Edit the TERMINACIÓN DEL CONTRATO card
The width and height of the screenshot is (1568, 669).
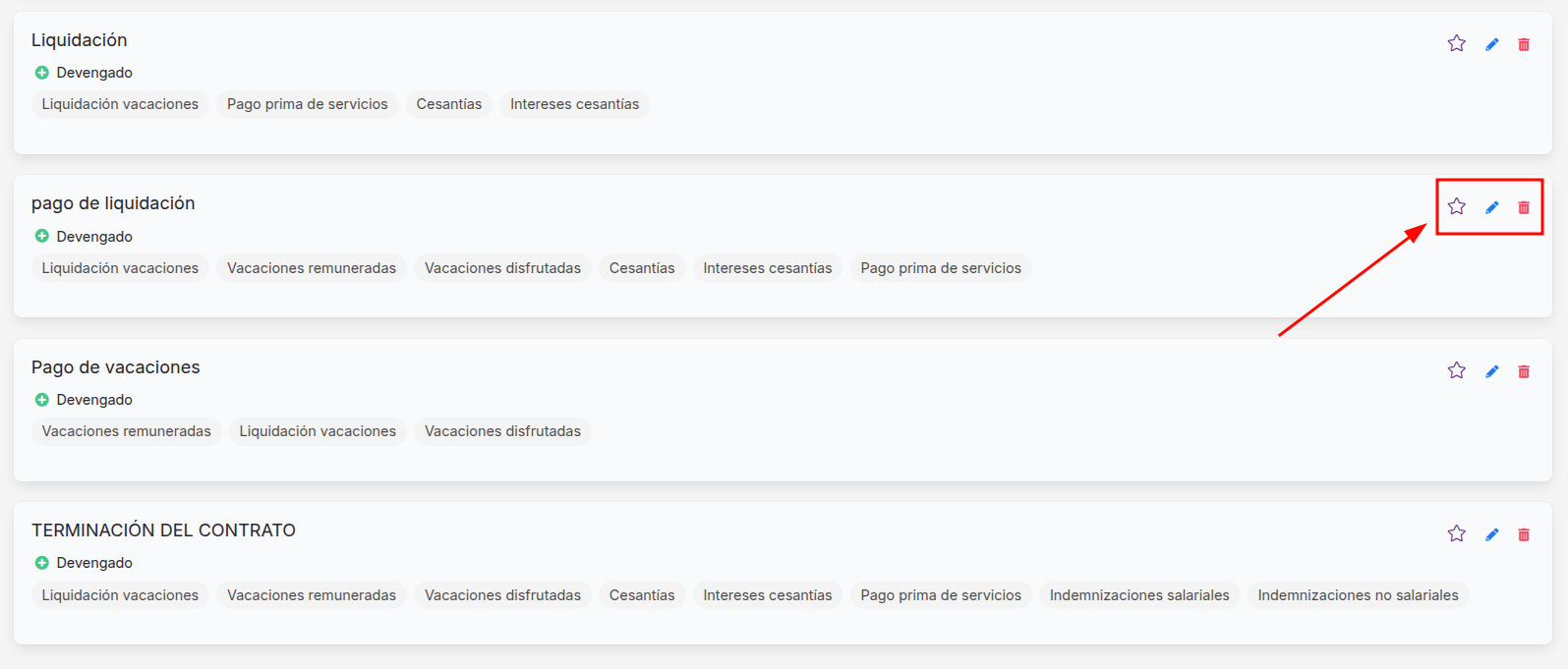[1492, 534]
